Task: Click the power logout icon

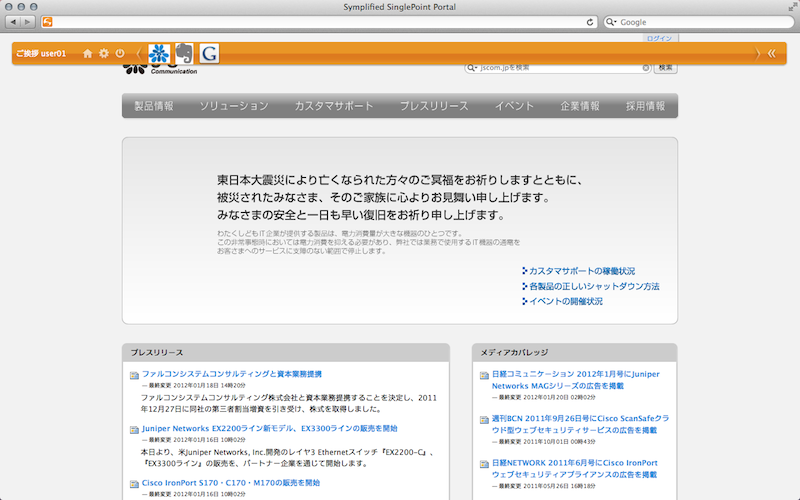Action: 120,53
